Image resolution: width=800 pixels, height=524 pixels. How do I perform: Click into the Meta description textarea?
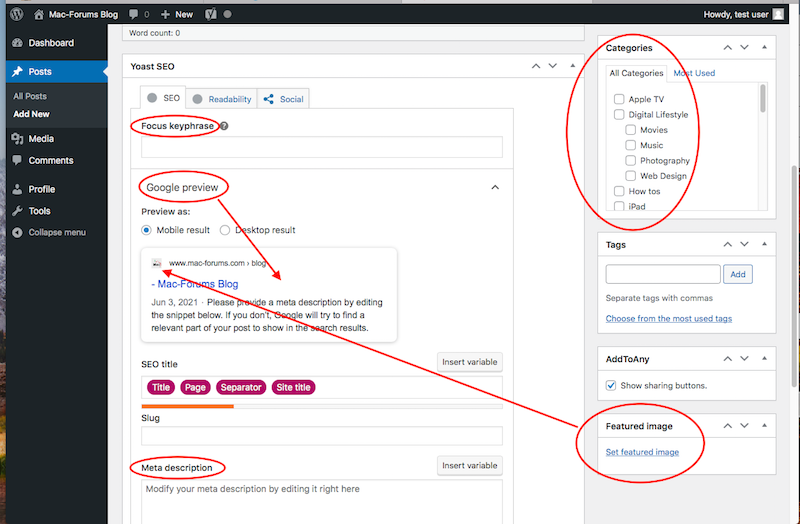pos(321,502)
